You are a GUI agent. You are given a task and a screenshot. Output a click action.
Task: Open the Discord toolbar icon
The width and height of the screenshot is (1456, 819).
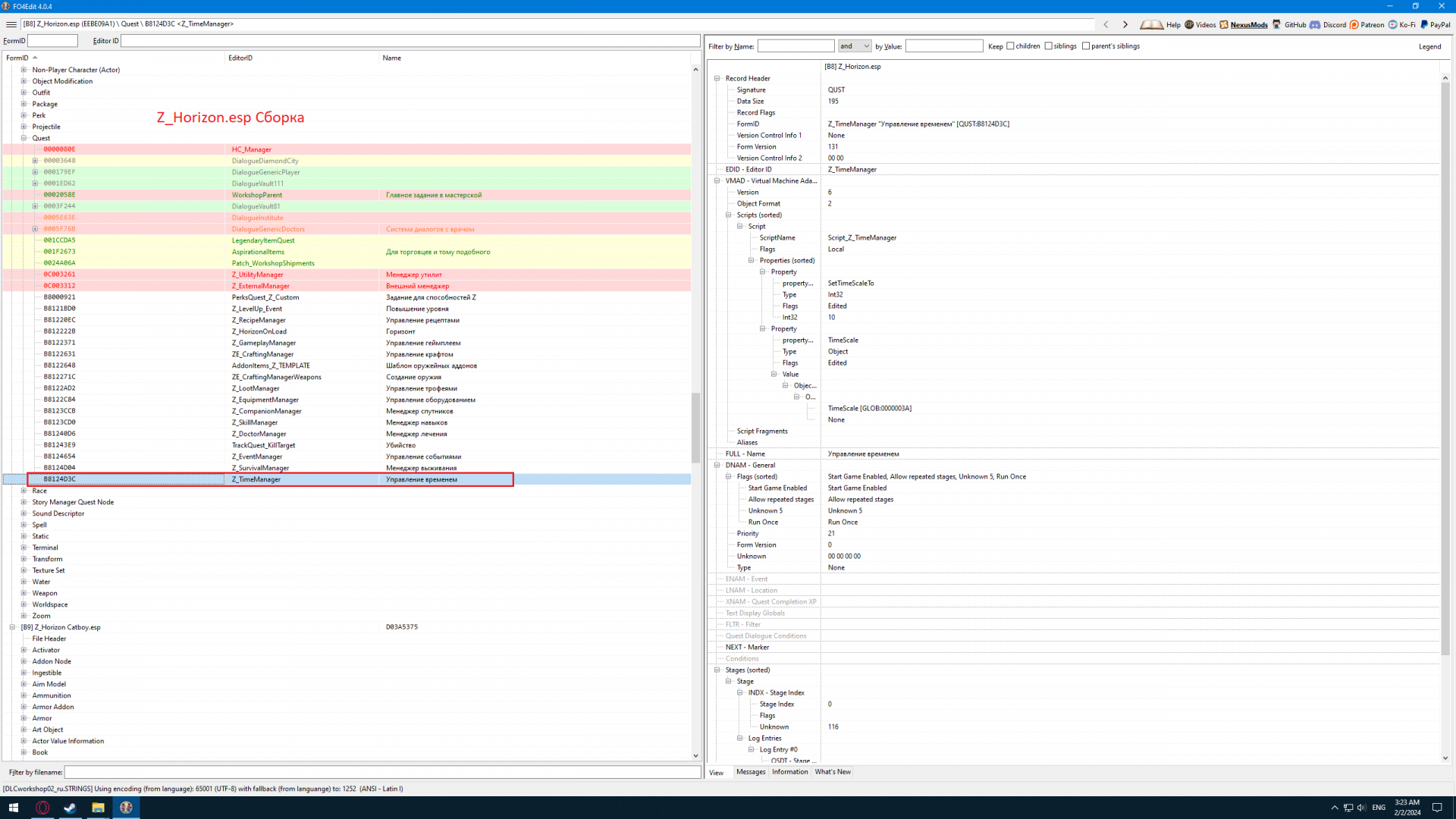coord(1315,24)
